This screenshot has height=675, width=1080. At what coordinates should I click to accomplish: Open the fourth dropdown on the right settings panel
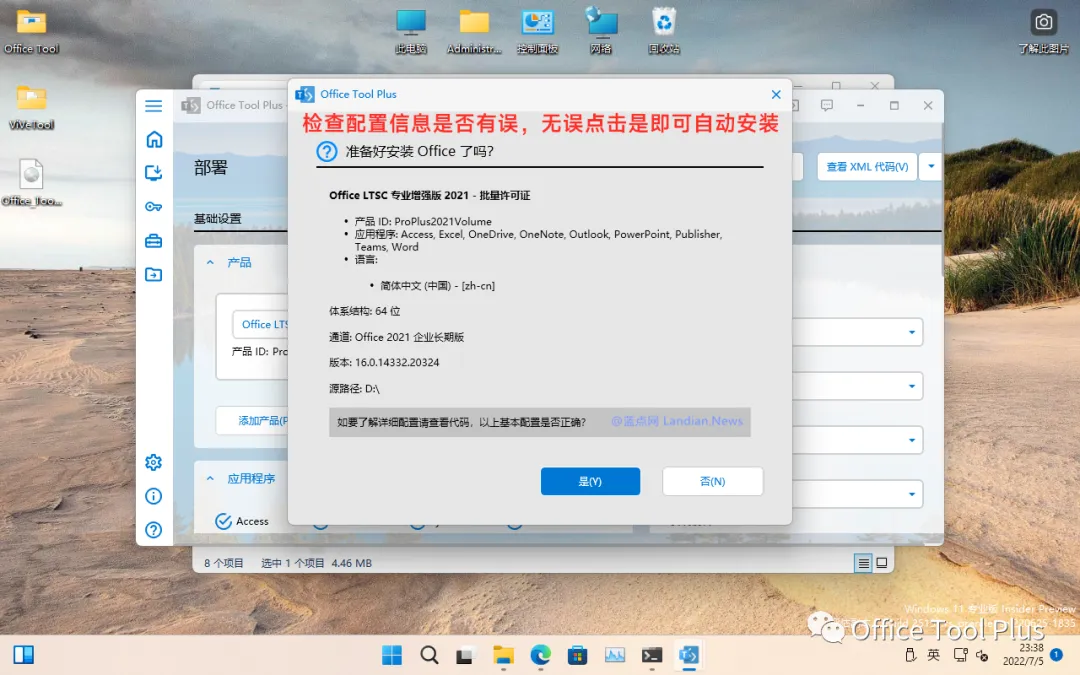(x=858, y=494)
